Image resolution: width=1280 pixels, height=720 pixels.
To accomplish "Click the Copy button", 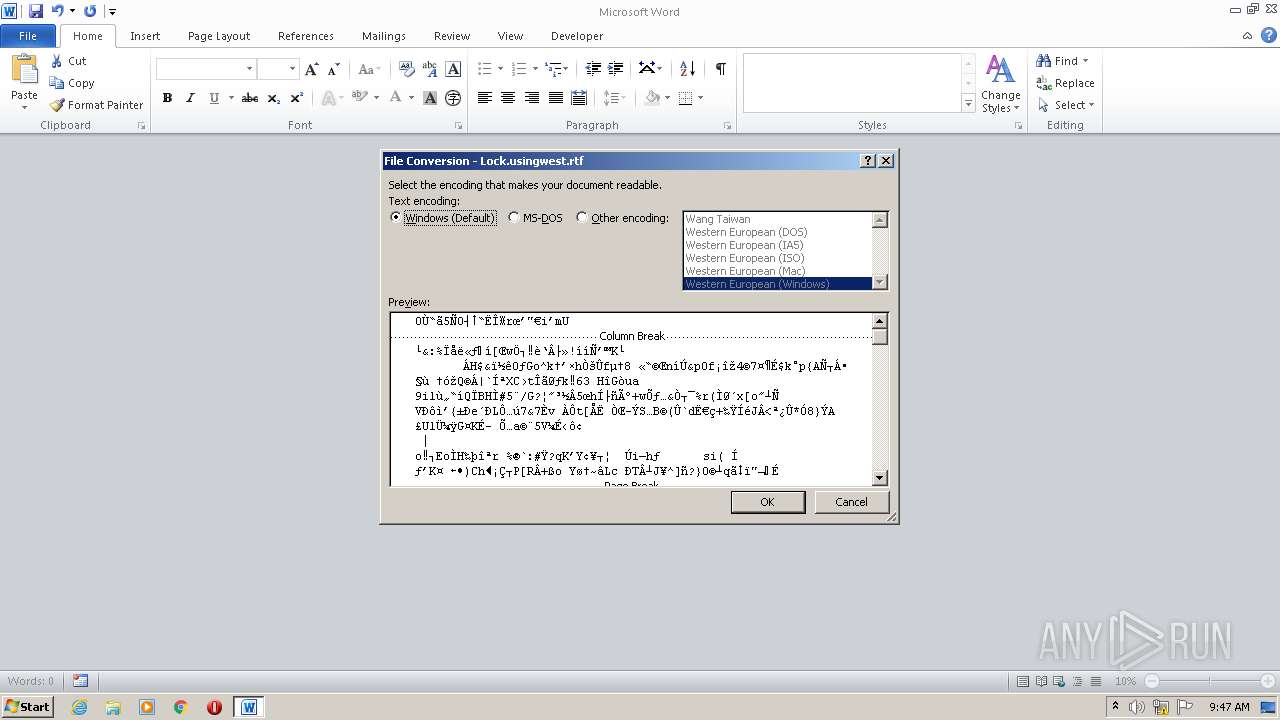I will [72, 83].
